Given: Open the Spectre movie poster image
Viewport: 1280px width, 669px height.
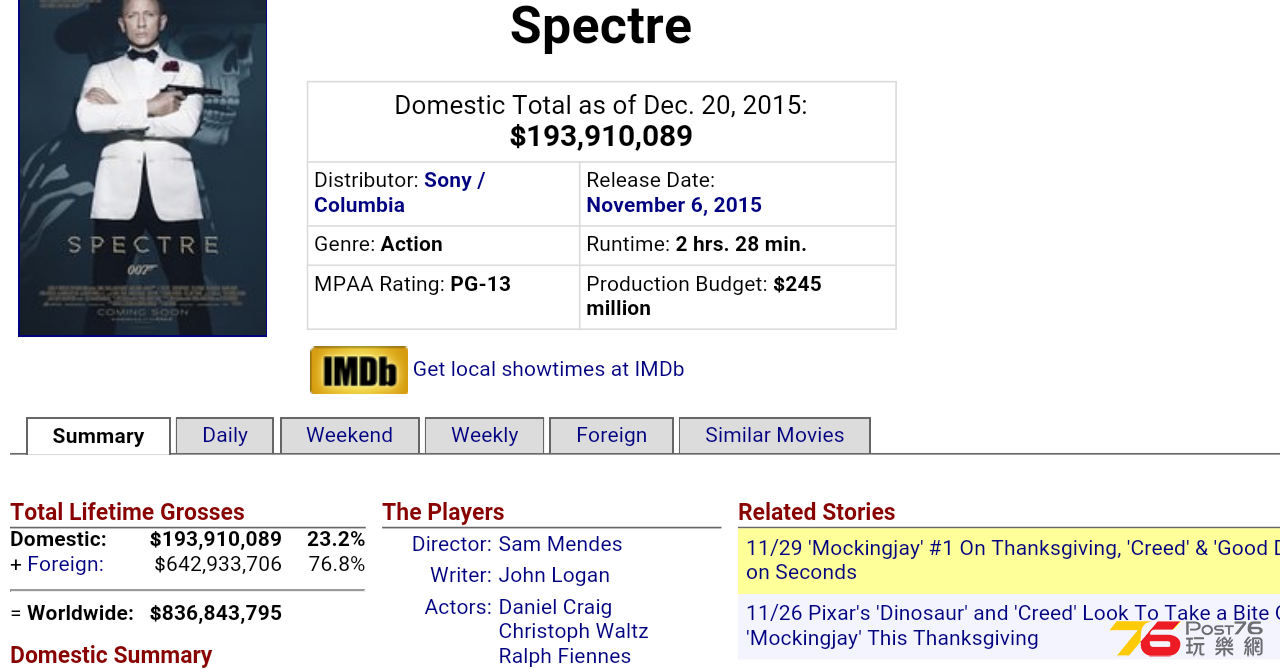Looking at the screenshot, I should pyautogui.click(x=143, y=168).
